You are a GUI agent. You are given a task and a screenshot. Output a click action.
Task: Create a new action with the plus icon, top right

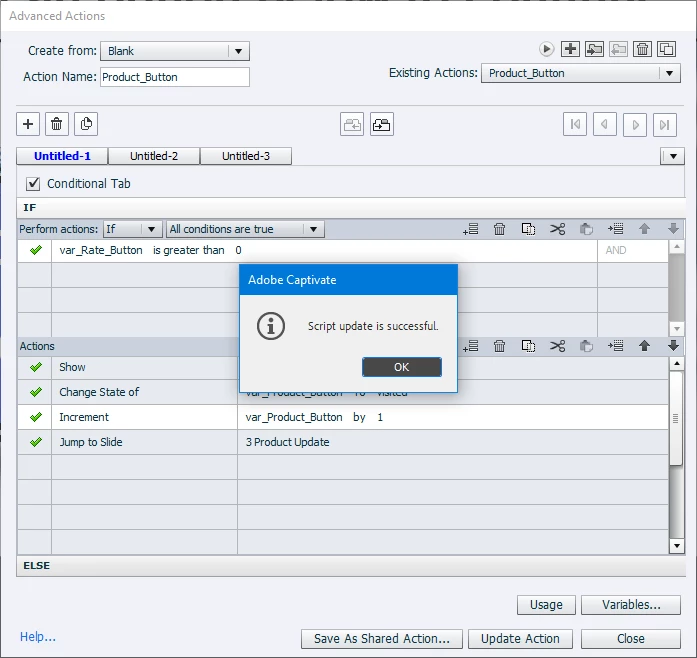tap(570, 49)
